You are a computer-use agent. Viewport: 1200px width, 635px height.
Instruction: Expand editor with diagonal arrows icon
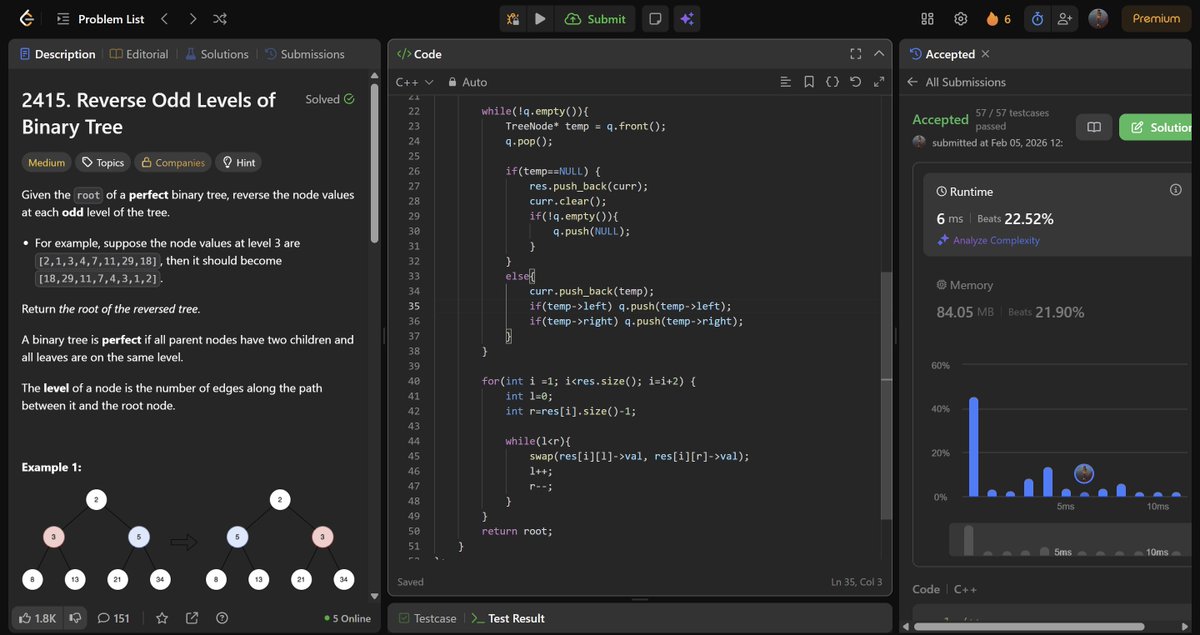(879, 82)
